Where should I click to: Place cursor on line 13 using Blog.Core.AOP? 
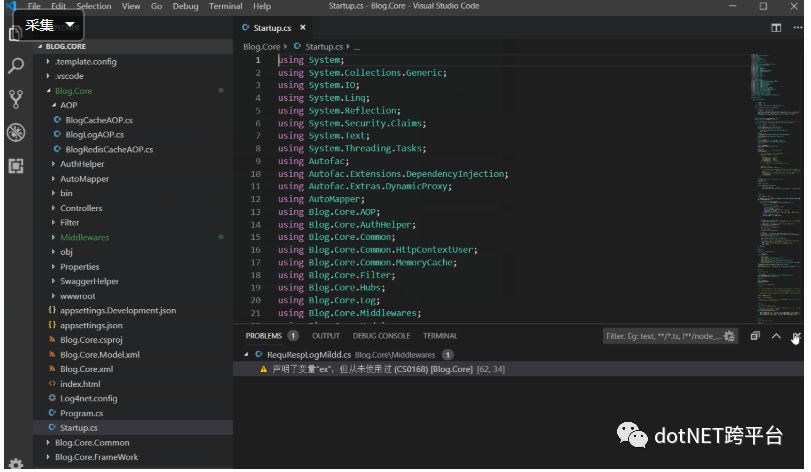click(x=328, y=212)
